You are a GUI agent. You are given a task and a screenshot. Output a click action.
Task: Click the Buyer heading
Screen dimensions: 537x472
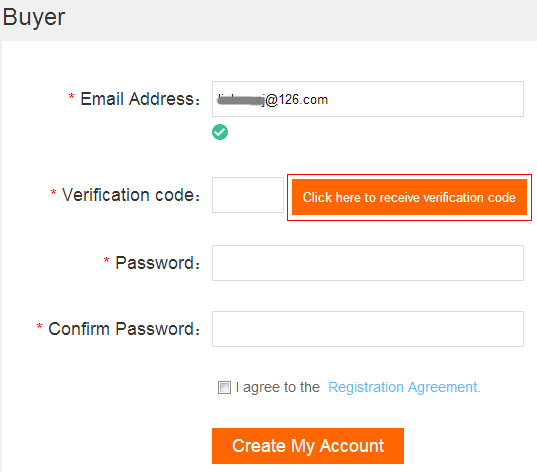click(34, 17)
